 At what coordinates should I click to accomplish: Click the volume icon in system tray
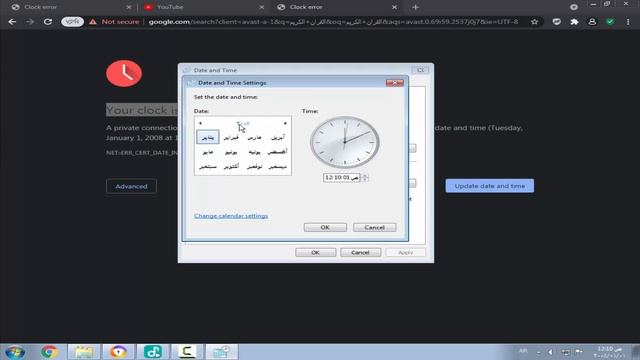click(551, 352)
